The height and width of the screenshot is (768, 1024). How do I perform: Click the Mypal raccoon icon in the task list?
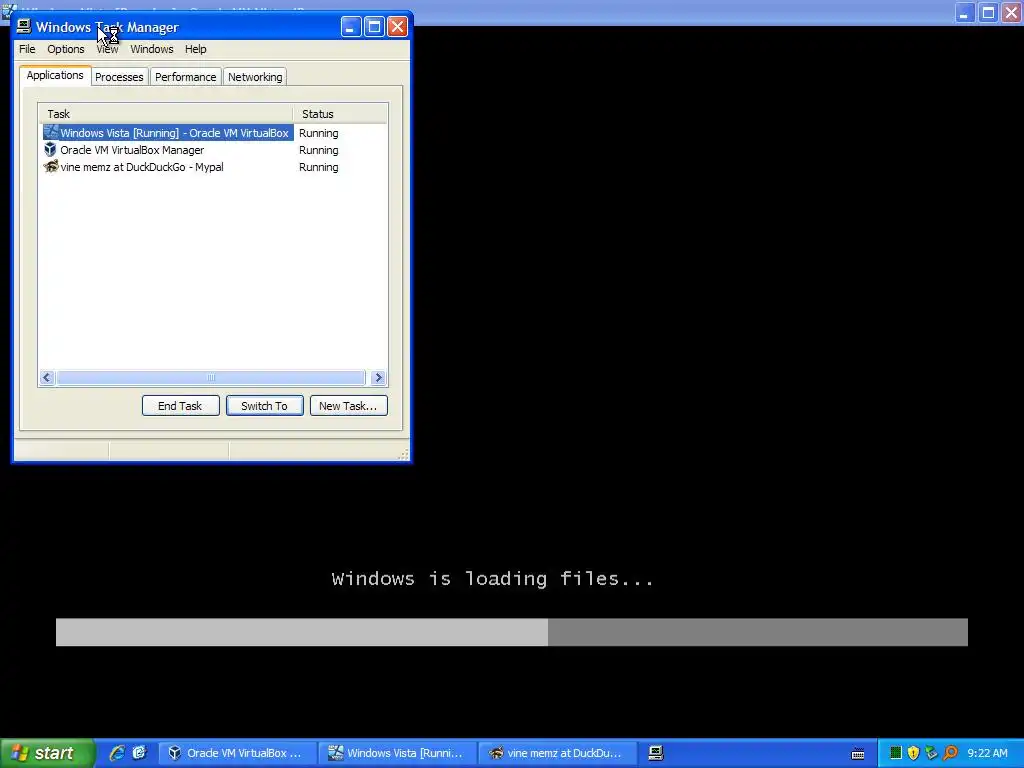(50, 167)
